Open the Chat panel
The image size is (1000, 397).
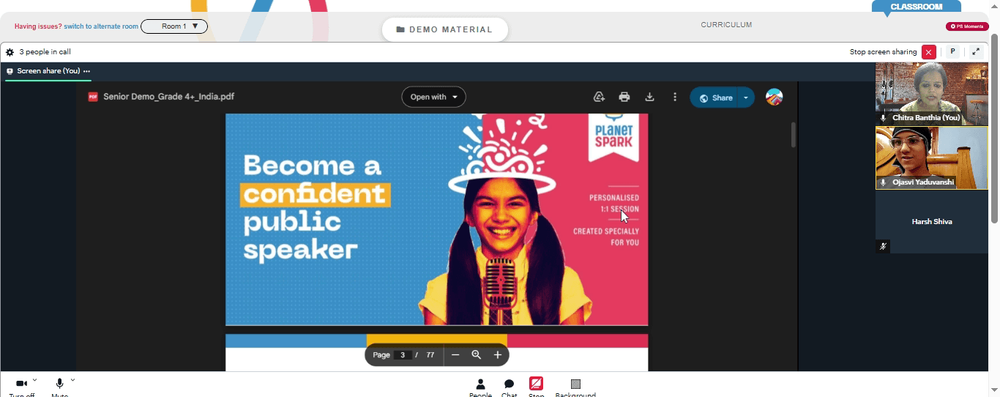coord(509,386)
